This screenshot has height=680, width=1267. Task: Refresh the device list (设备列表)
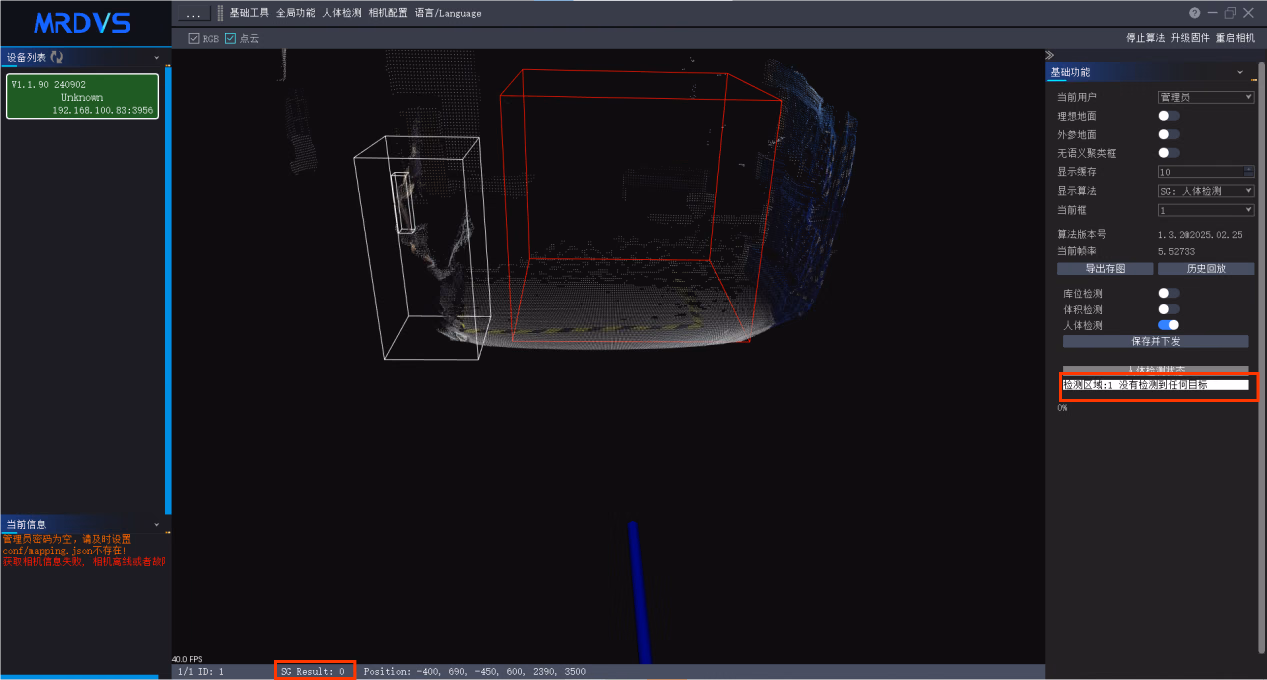[56, 57]
